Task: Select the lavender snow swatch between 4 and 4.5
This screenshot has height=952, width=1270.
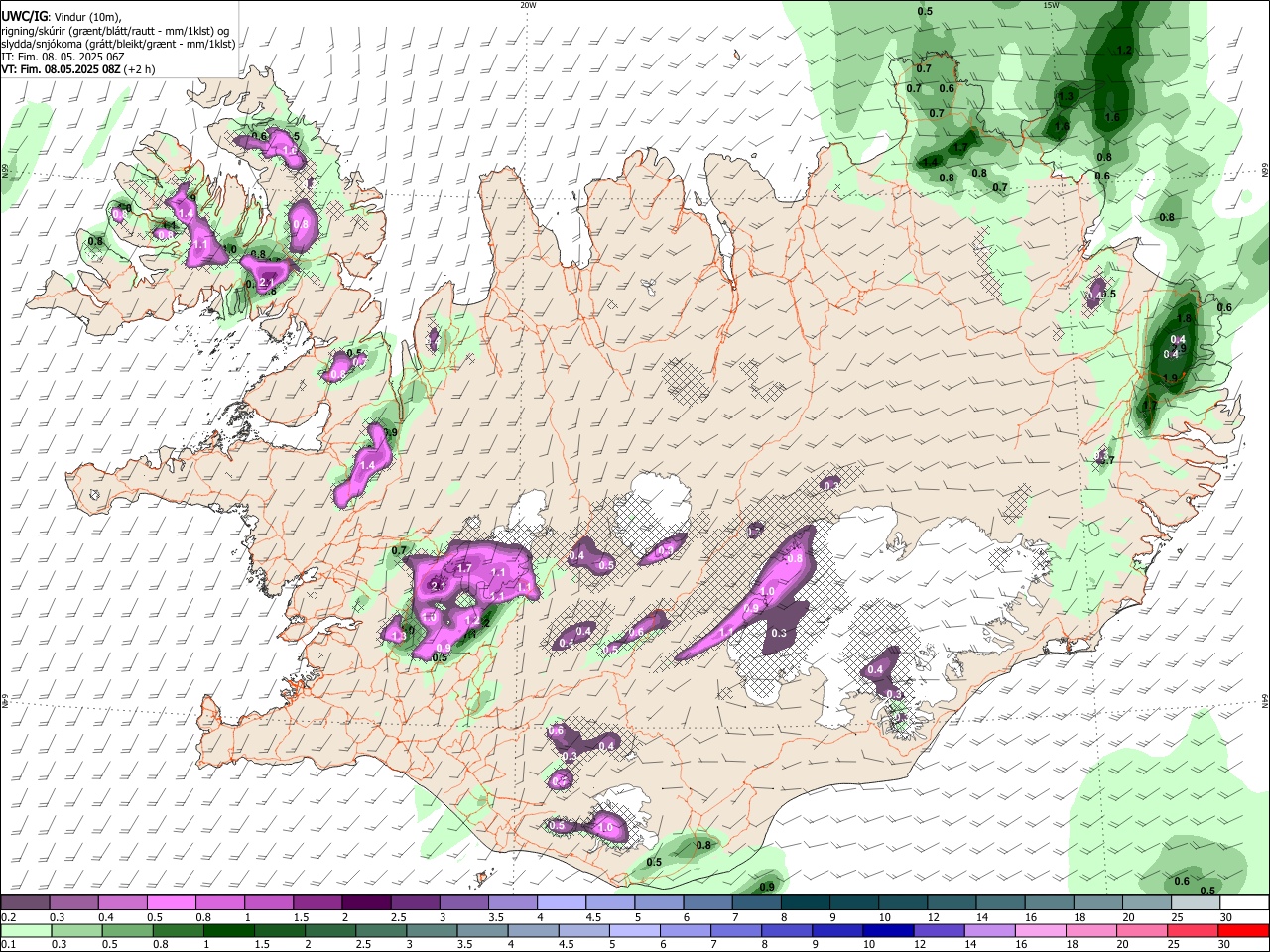Action: coord(562,903)
